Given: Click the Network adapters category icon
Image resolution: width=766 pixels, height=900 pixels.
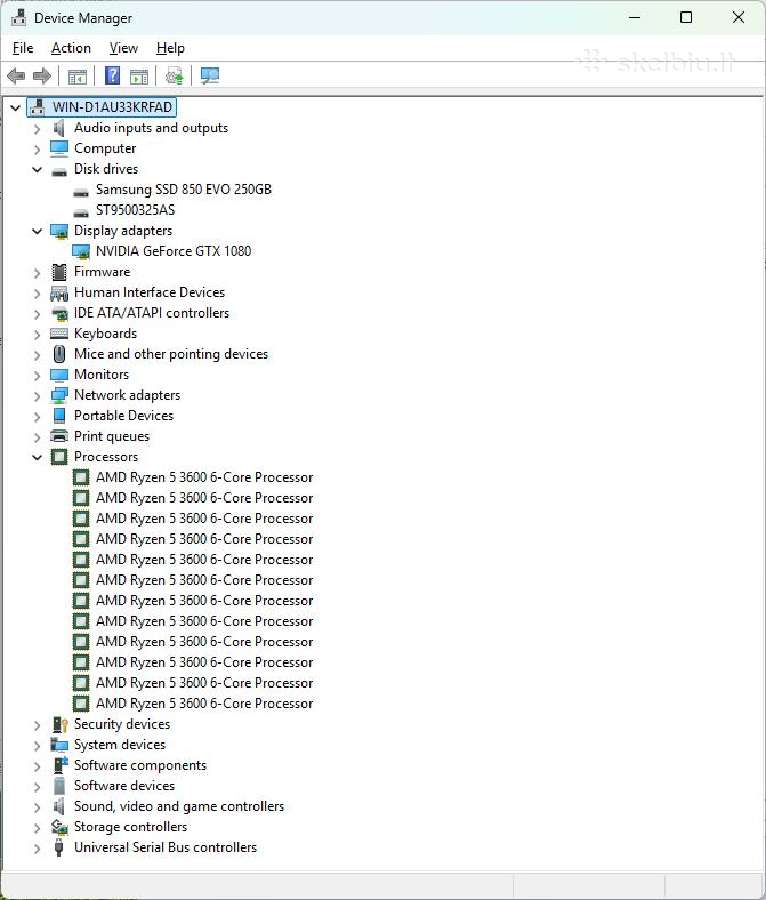Looking at the screenshot, I should click(x=59, y=395).
